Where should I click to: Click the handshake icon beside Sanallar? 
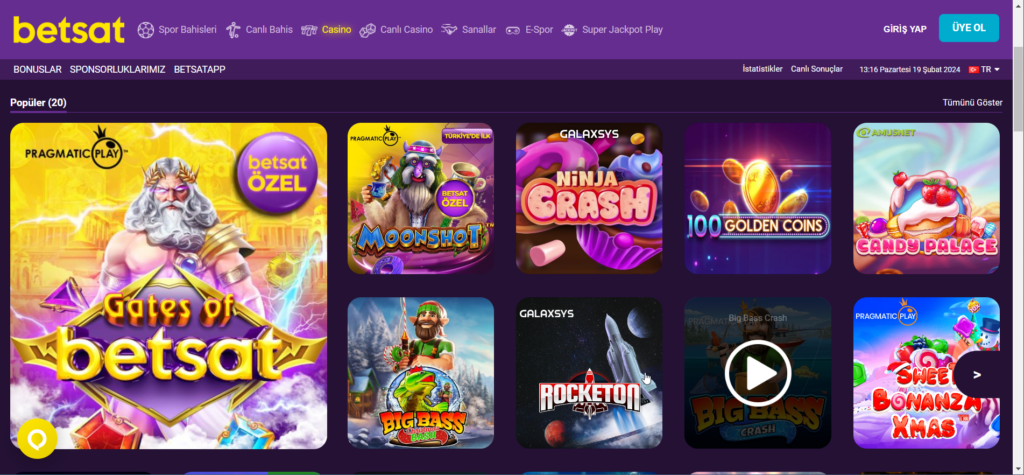click(x=449, y=30)
